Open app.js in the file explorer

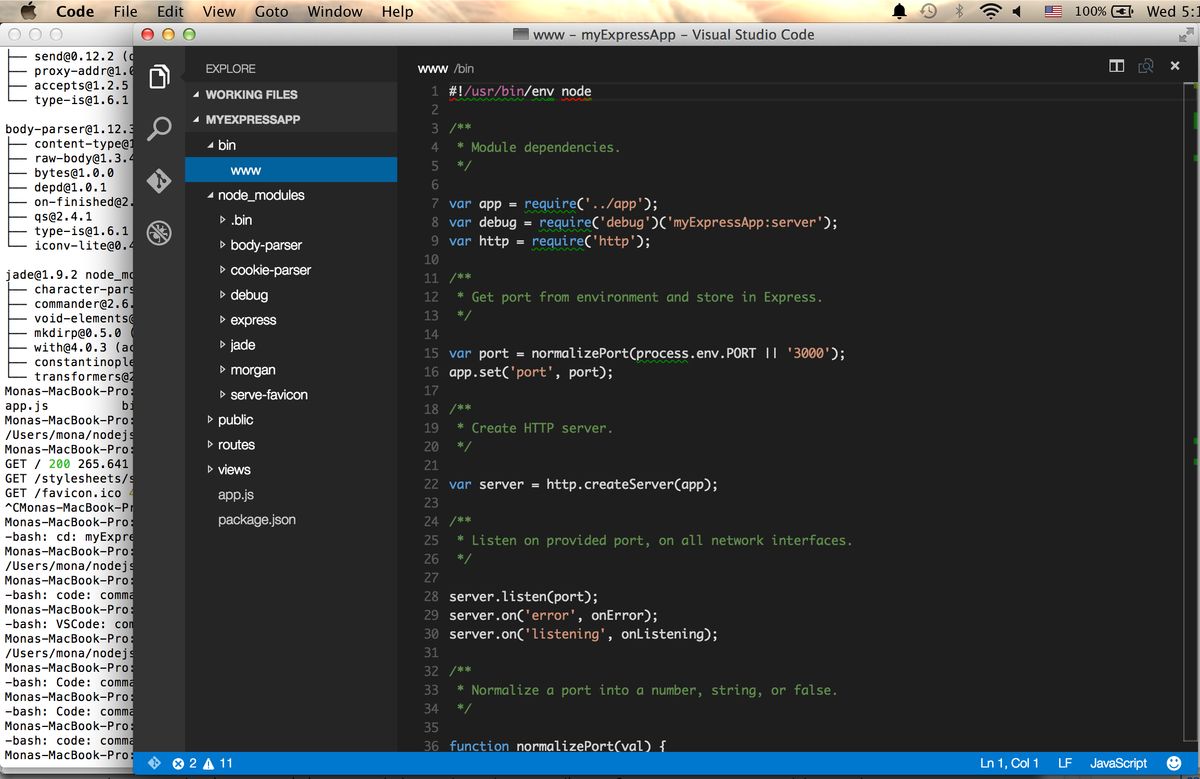click(236, 495)
